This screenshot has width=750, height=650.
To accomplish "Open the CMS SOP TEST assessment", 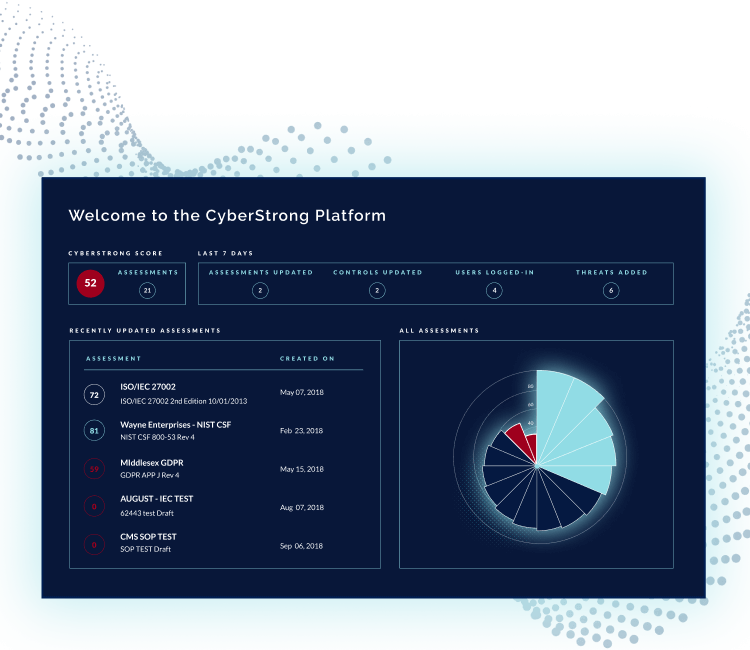I will coord(148,537).
